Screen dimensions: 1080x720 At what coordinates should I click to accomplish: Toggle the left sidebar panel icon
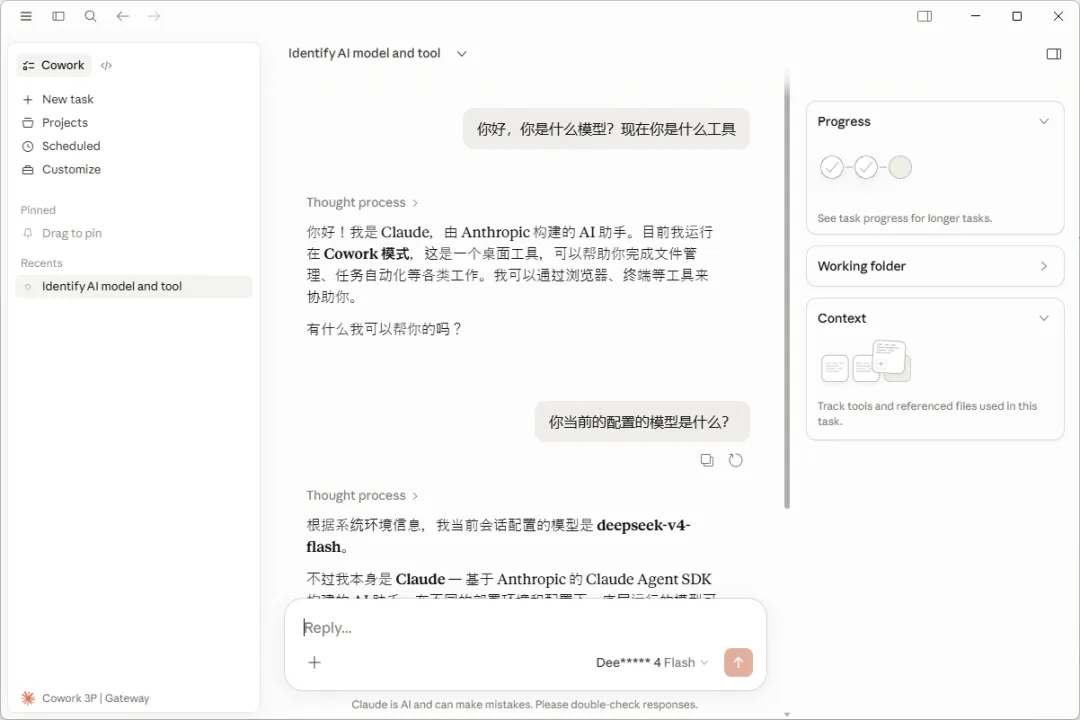pos(59,16)
